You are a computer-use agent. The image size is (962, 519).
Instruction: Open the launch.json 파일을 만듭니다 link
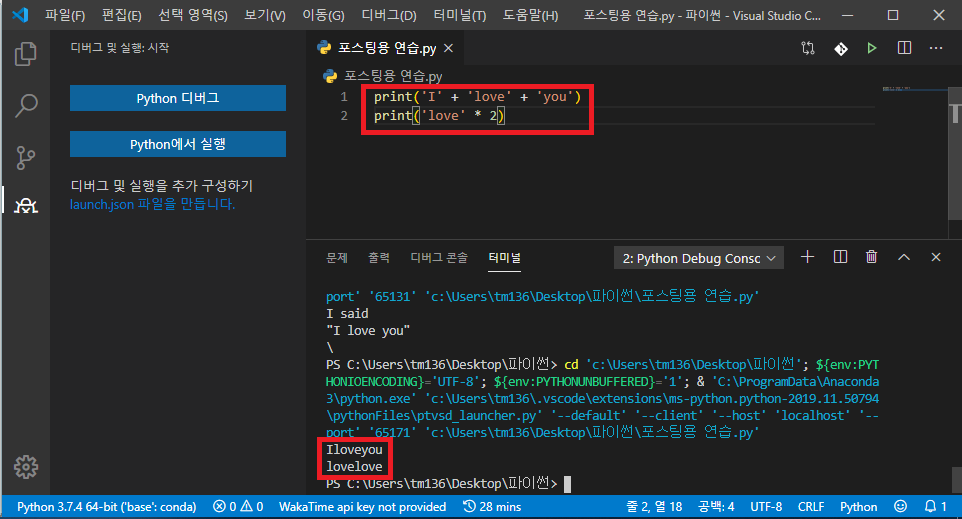(152, 204)
